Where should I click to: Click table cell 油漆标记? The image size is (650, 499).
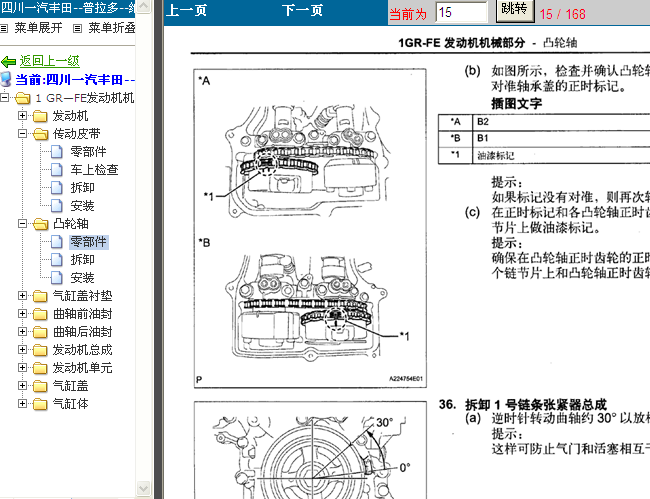pos(495,155)
